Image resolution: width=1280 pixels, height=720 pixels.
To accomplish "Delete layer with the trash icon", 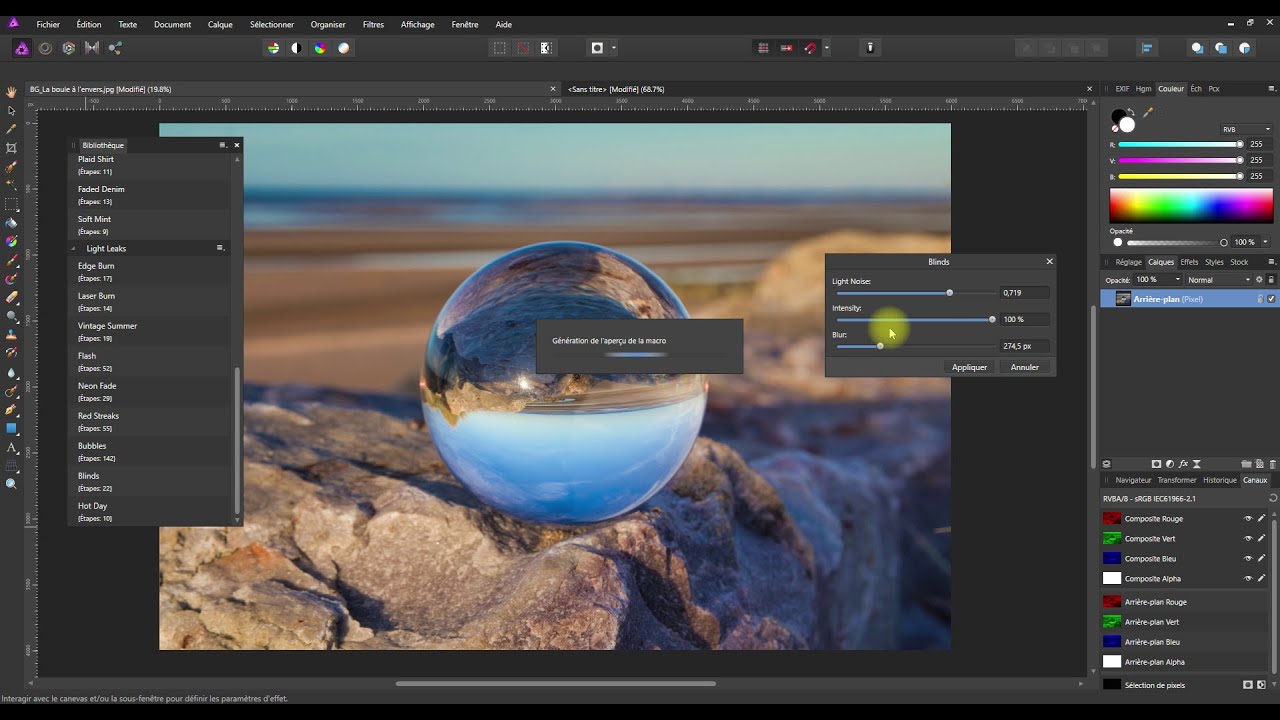I will coord(1272,464).
